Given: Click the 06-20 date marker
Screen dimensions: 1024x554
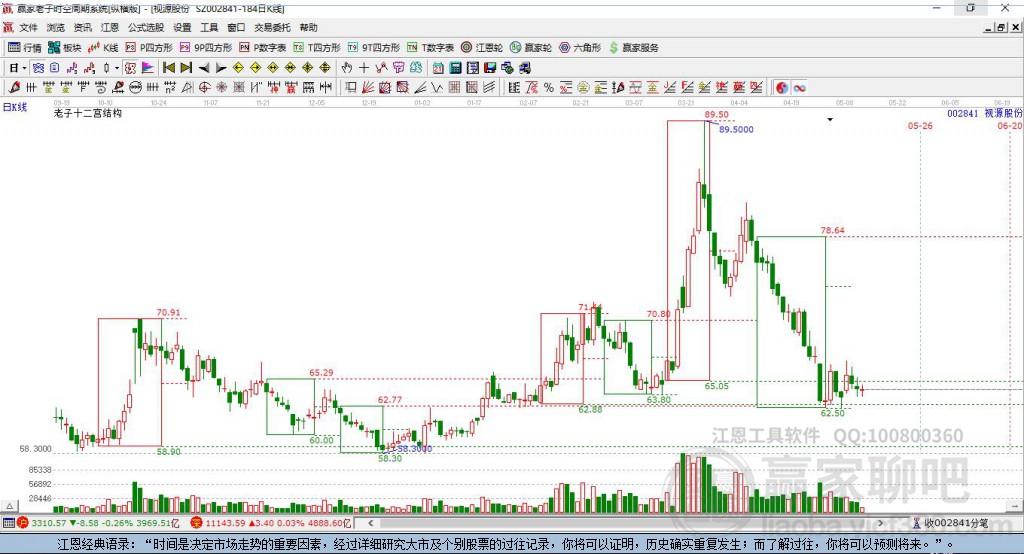Looking at the screenshot, I should (1010, 125).
